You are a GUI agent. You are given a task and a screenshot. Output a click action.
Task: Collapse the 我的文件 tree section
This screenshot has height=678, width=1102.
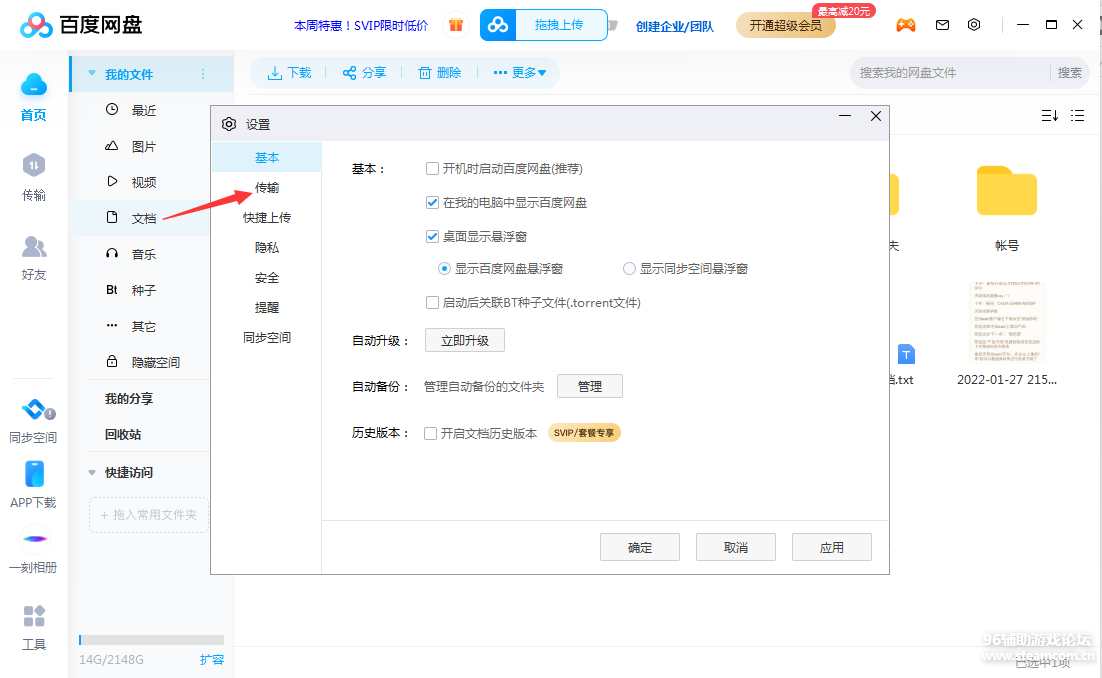coord(92,74)
